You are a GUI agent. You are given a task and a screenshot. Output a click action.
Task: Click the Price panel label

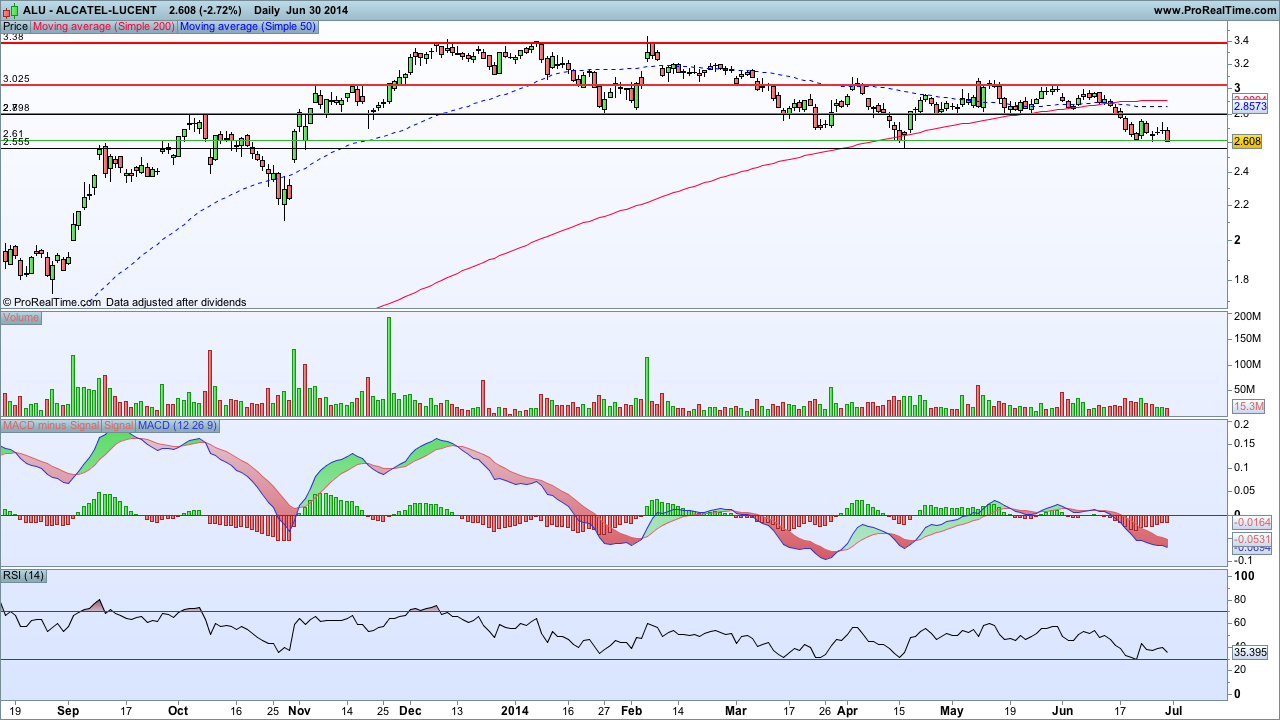[15, 27]
